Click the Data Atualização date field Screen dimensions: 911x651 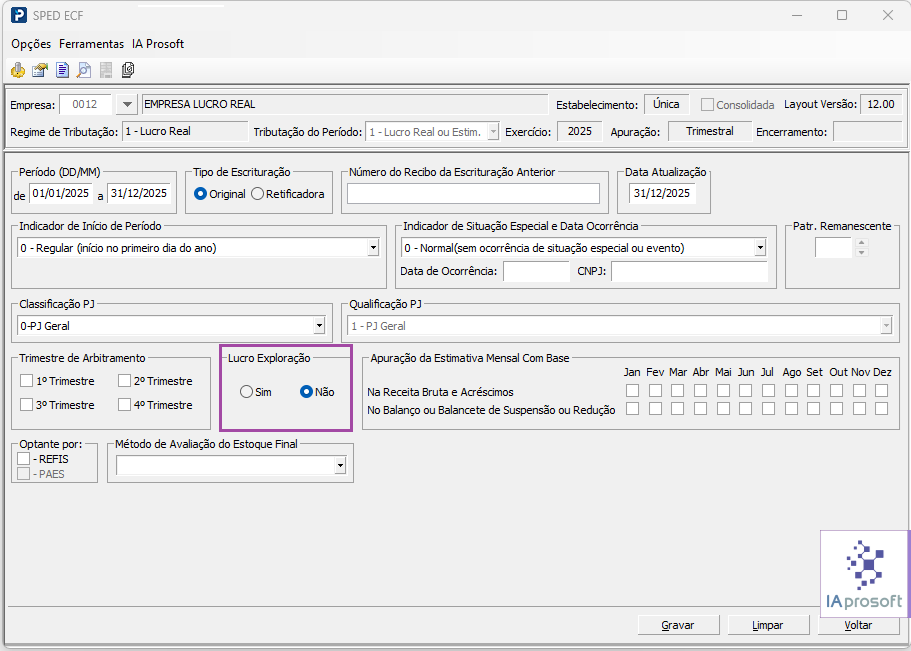(x=662, y=194)
